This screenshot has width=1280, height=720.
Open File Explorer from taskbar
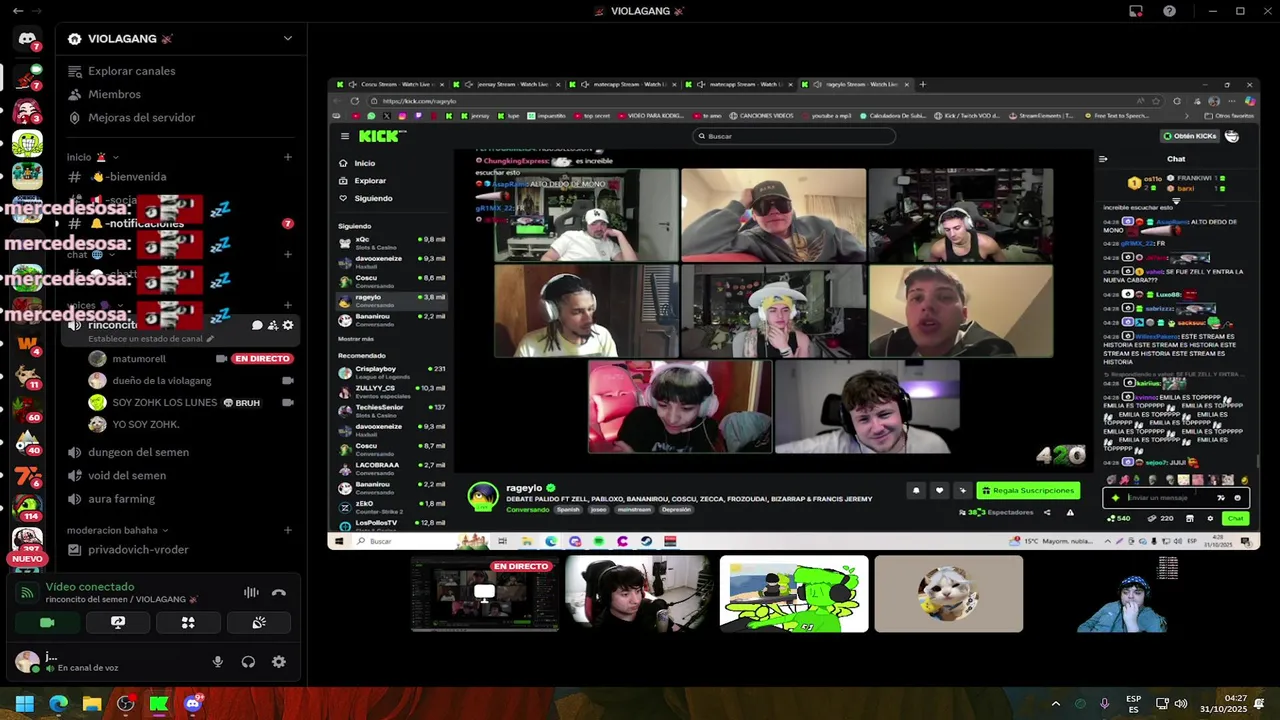pyautogui.click(x=92, y=704)
